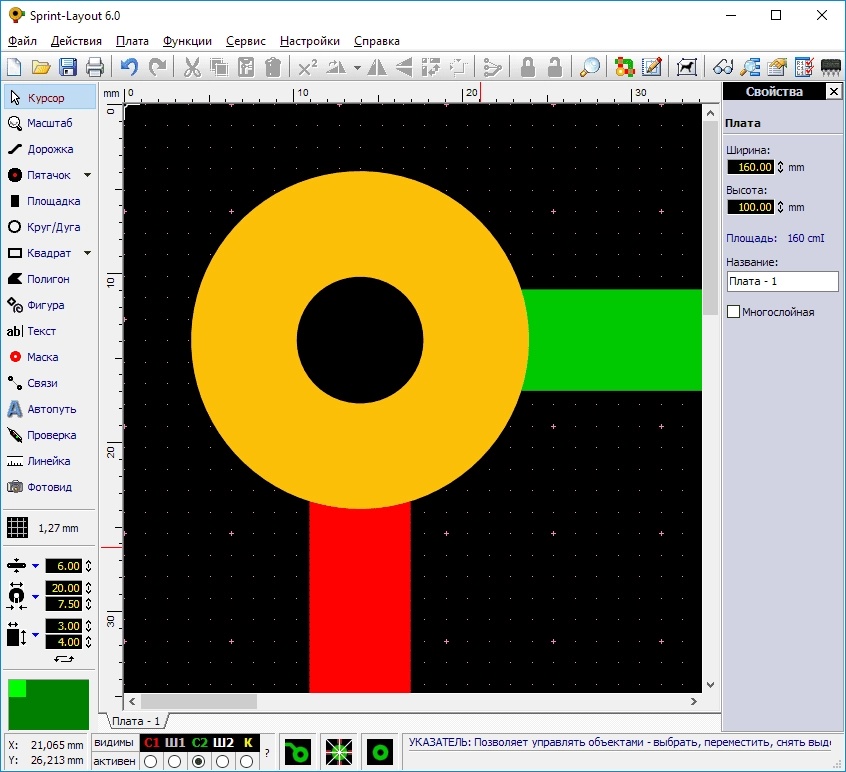Select the Полигон tool
Image resolution: width=846 pixels, height=772 pixels.
50,279
